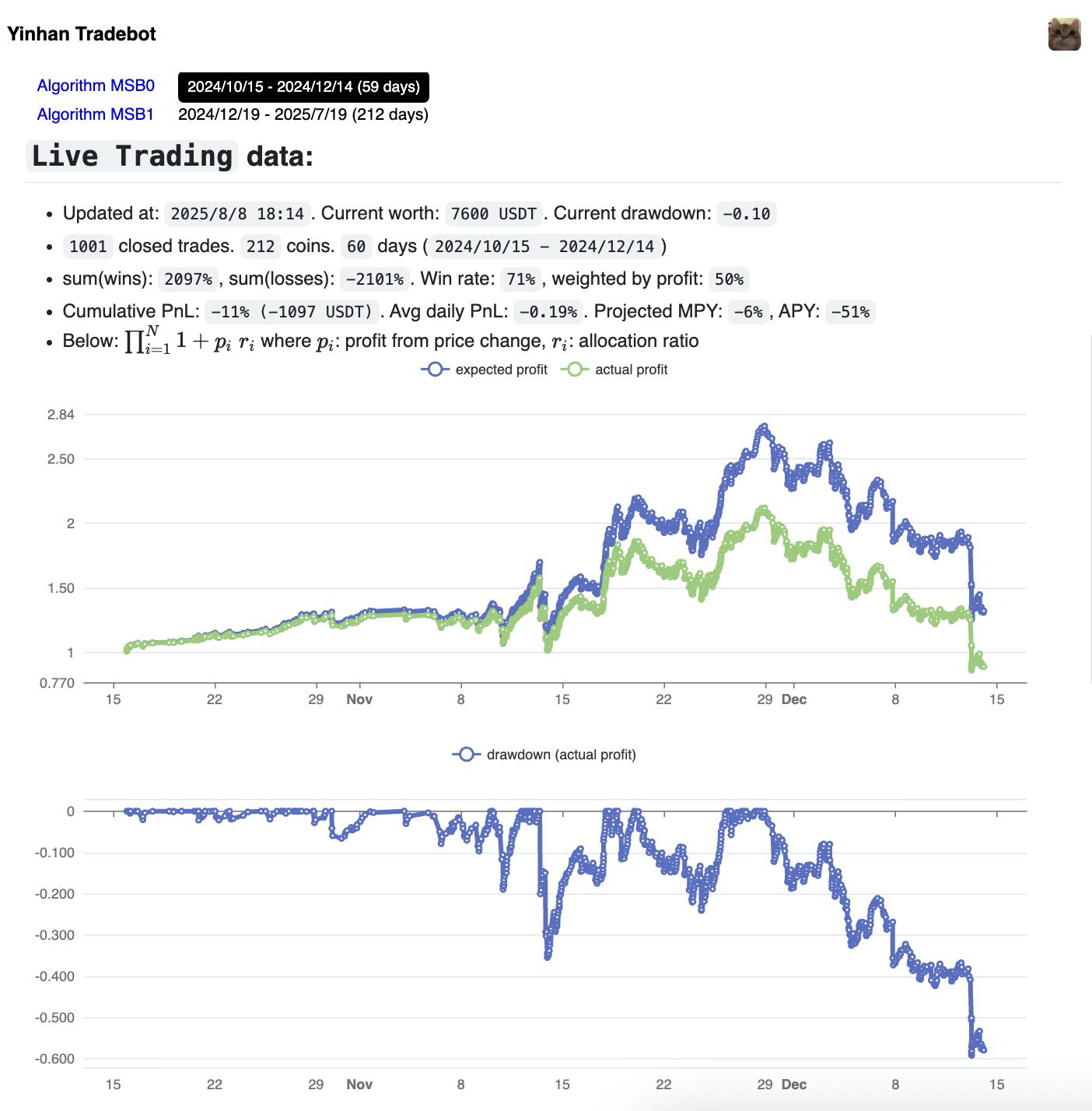Click the expected profit peak near Nov 29
Image resolution: width=1092 pixels, height=1111 pixels.
(x=763, y=427)
